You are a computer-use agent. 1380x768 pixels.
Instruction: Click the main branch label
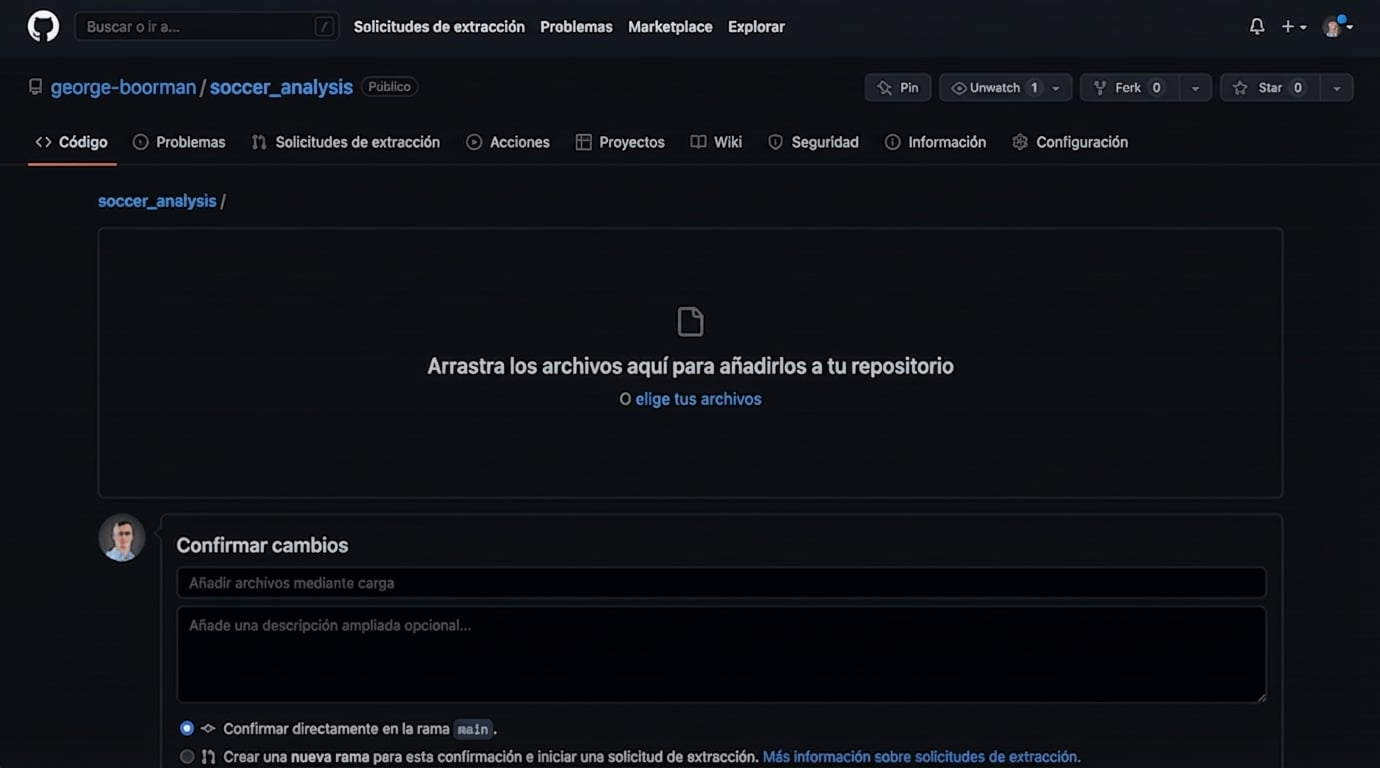click(473, 729)
